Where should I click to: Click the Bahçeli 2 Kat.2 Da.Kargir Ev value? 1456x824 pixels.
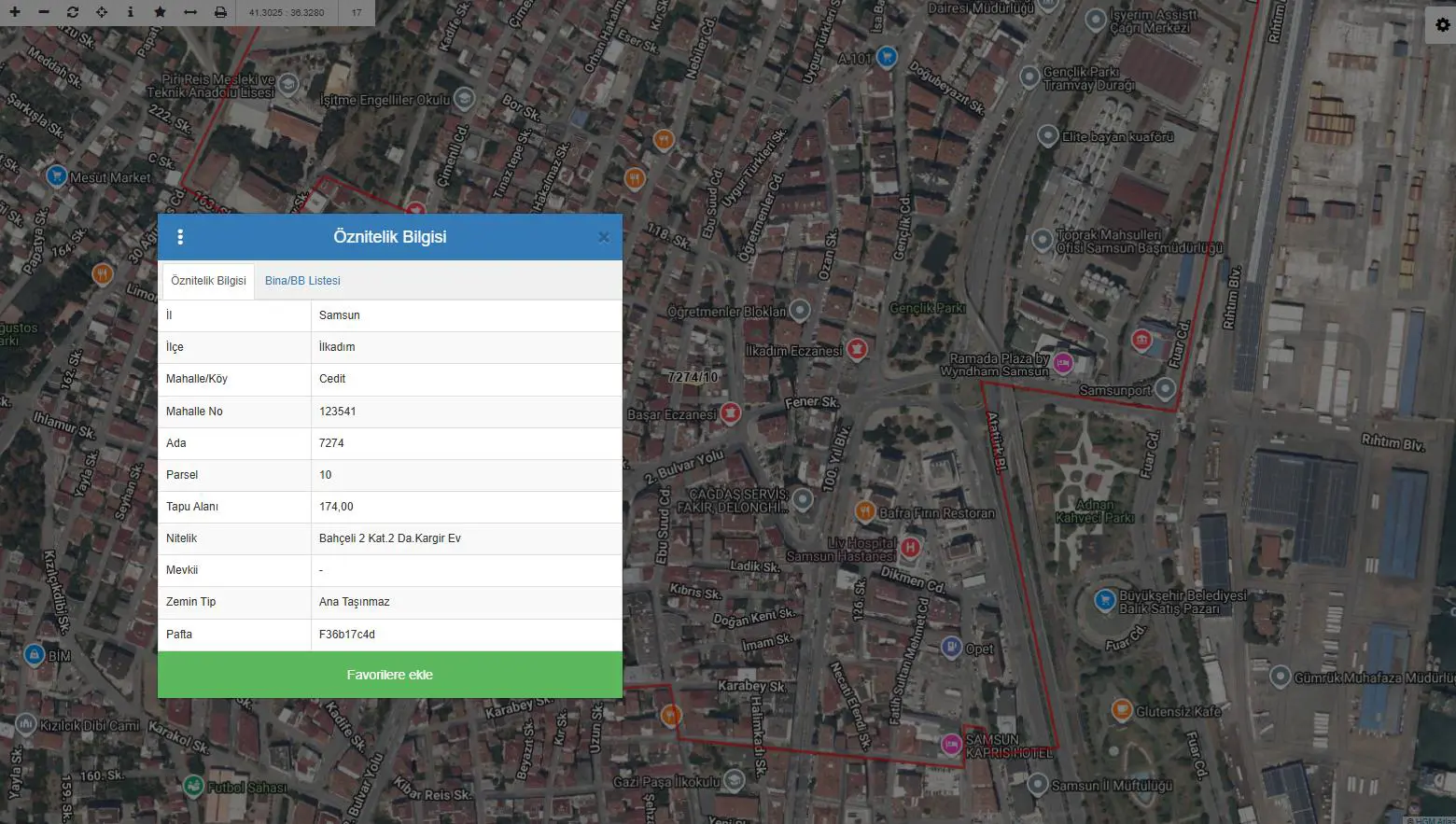point(390,538)
